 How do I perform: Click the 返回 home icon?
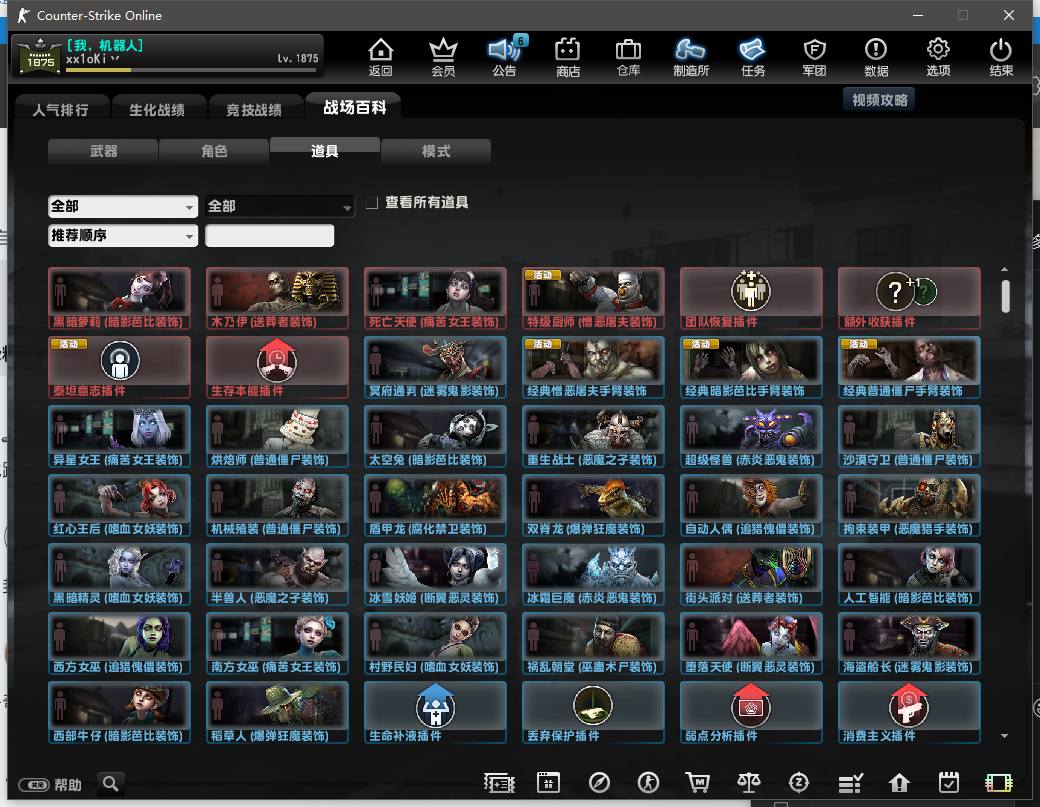coord(381,57)
